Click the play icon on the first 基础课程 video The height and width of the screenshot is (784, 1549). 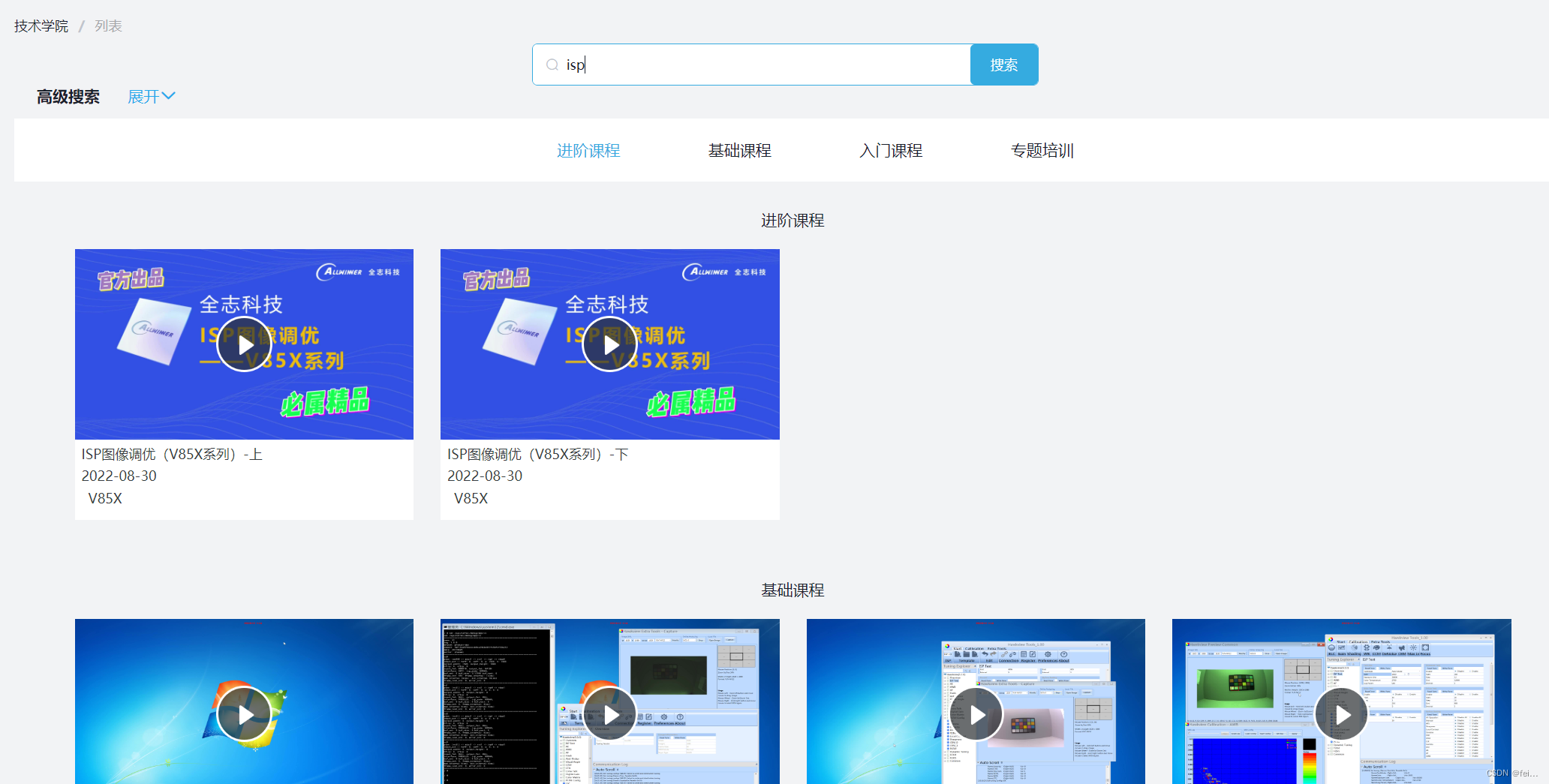(244, 713)
